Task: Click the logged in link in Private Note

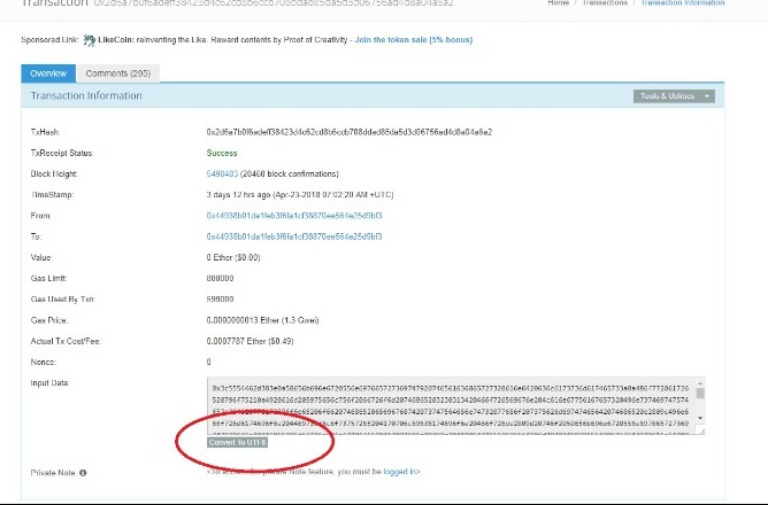Action: tap(401, 471)
